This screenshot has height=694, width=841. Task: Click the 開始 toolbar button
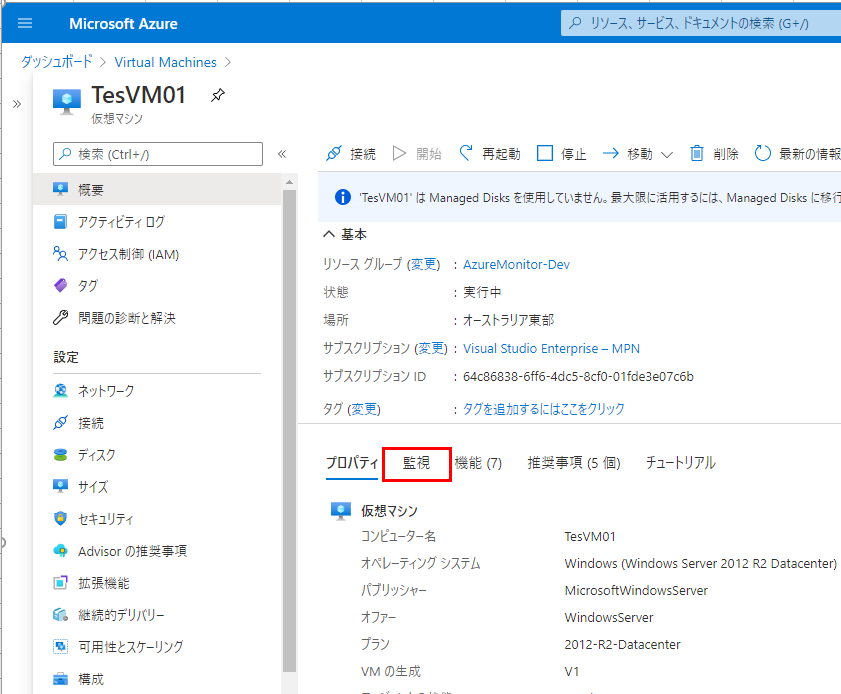tap(417, 154)
